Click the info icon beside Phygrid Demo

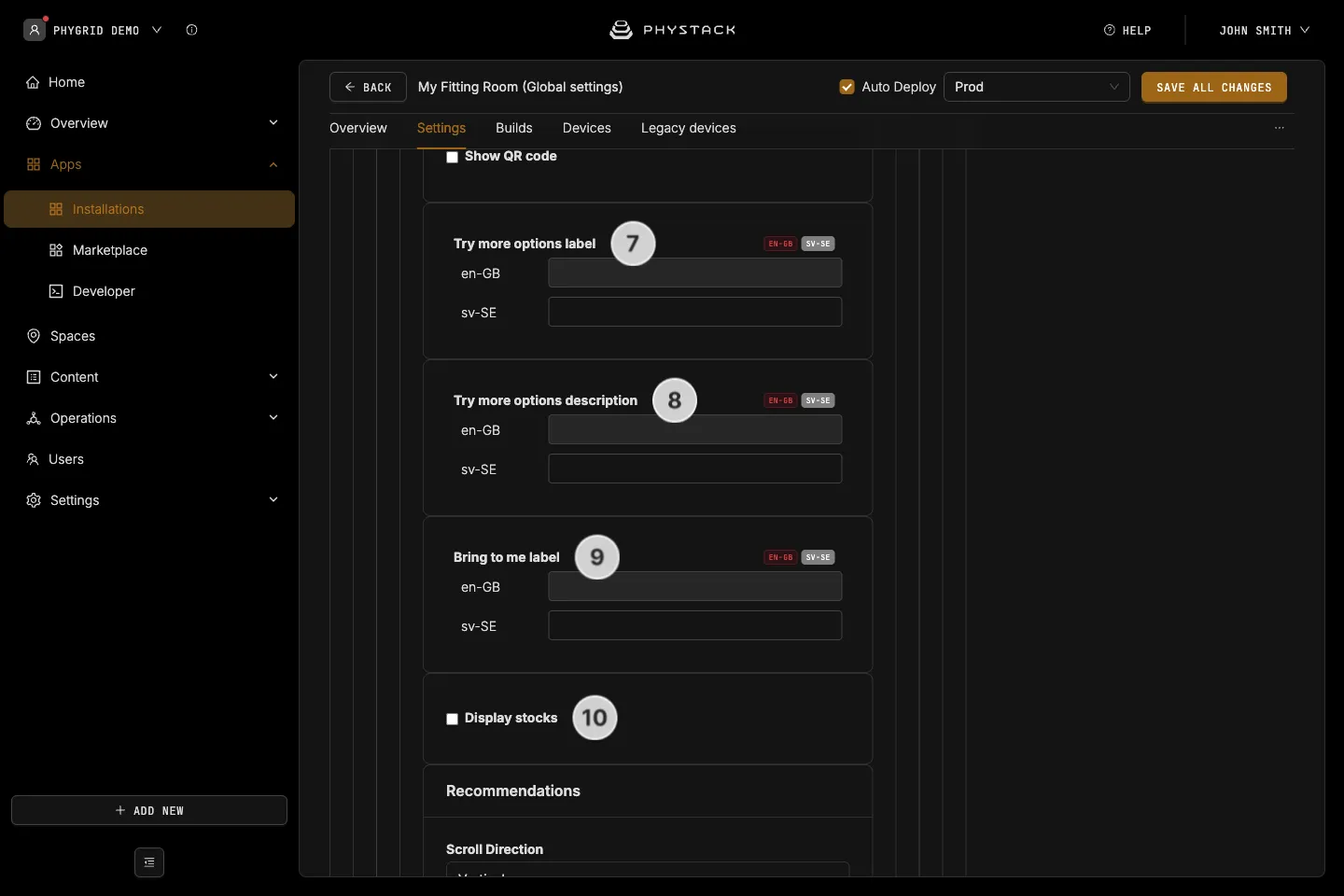coord(191,30)
